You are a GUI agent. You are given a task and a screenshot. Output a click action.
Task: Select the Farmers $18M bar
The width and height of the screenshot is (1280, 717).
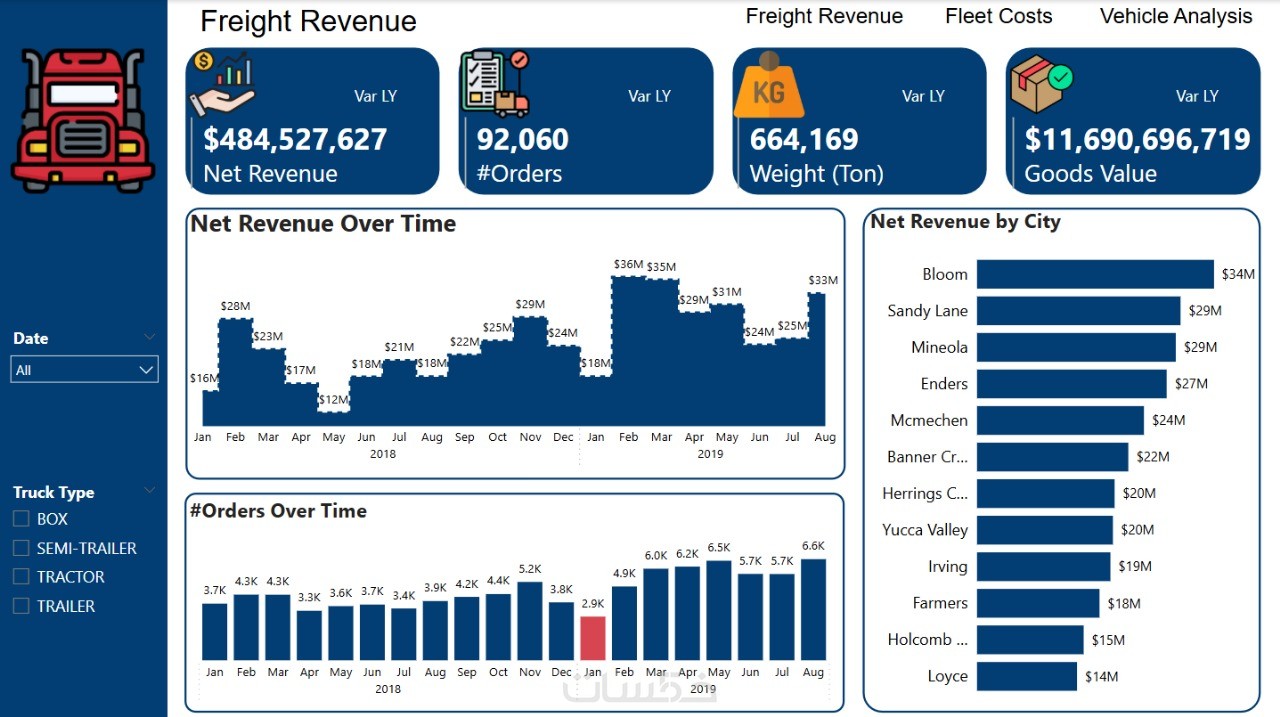point(1038,603)
